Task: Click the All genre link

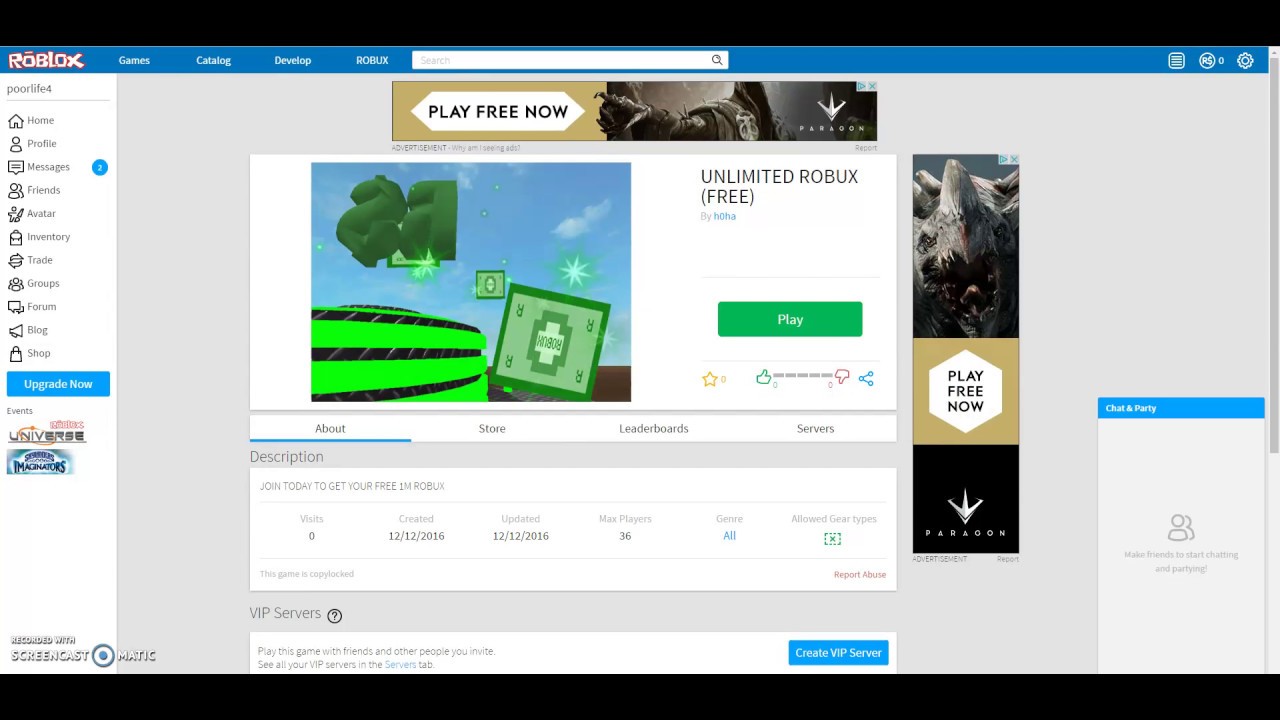Action: coord(729,536)
